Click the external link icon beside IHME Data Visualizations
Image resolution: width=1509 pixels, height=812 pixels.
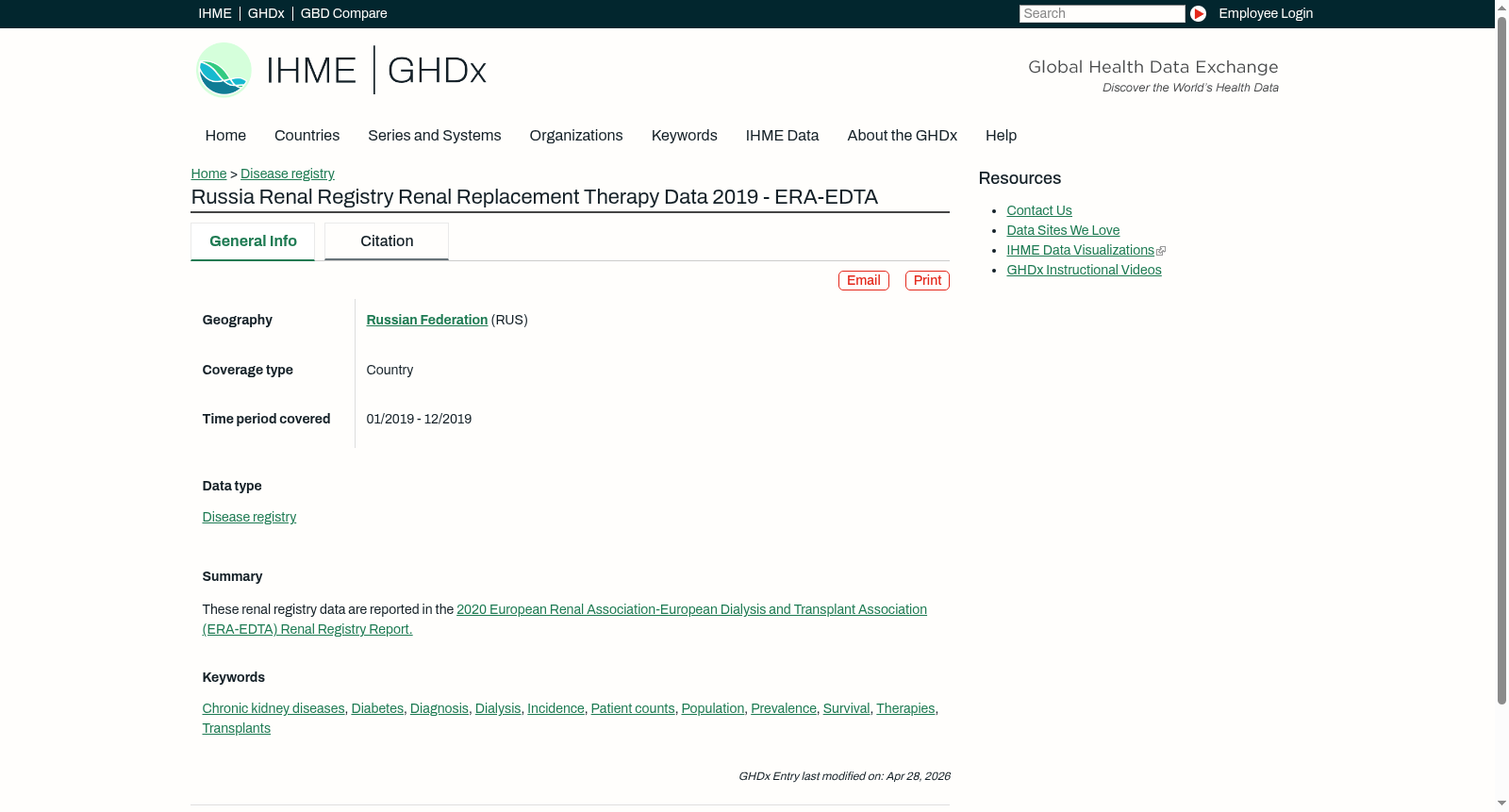pos(1161,251)
